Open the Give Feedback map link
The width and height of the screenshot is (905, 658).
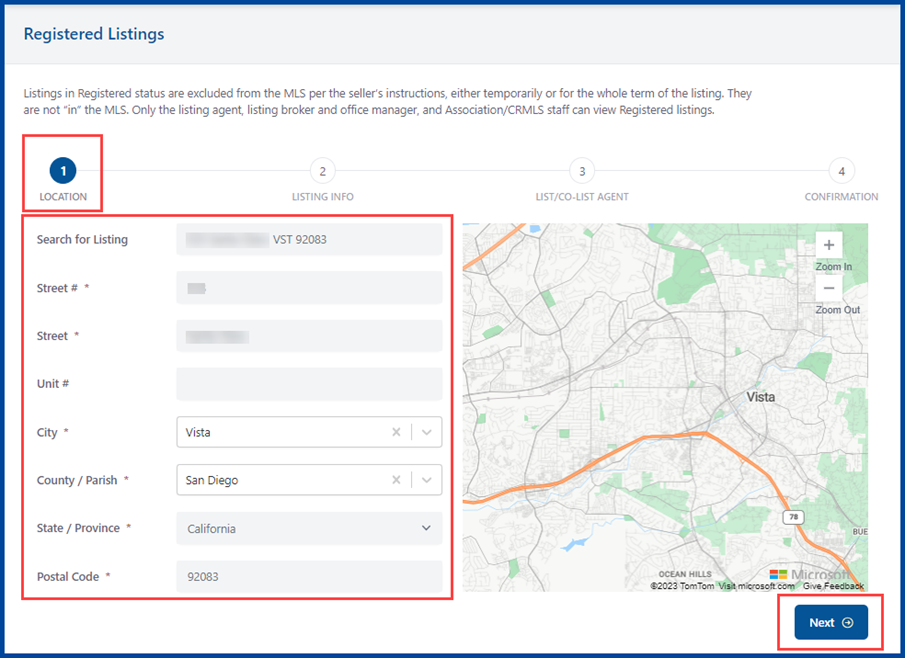[x=832, y=586]
